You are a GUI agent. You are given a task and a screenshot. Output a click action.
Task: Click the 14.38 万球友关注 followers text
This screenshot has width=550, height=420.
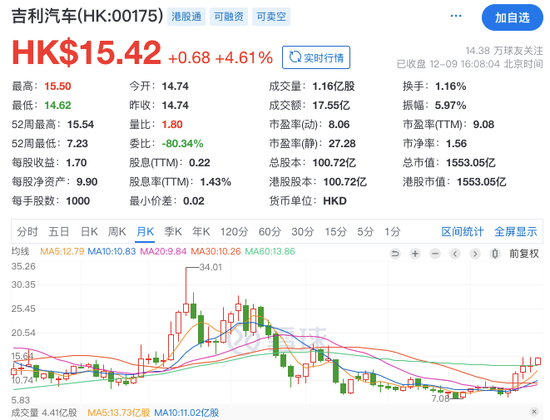pos(504,51)
